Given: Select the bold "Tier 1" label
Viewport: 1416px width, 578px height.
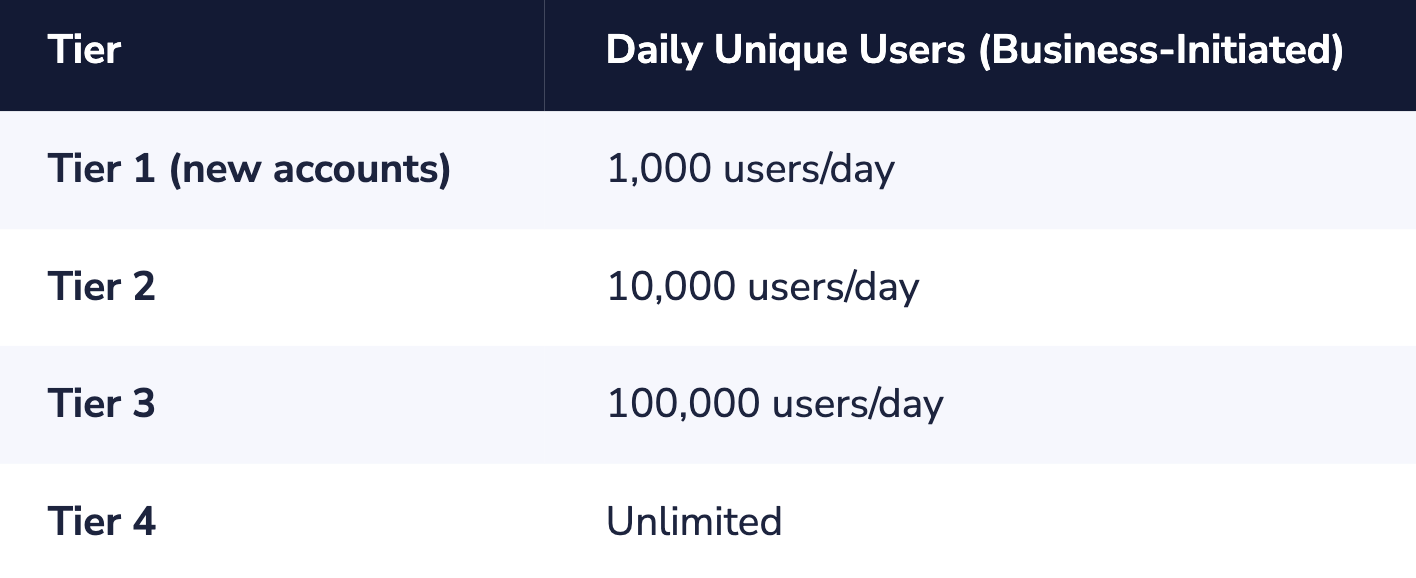Looking at the screenshot, I should [x=101, y=170].
